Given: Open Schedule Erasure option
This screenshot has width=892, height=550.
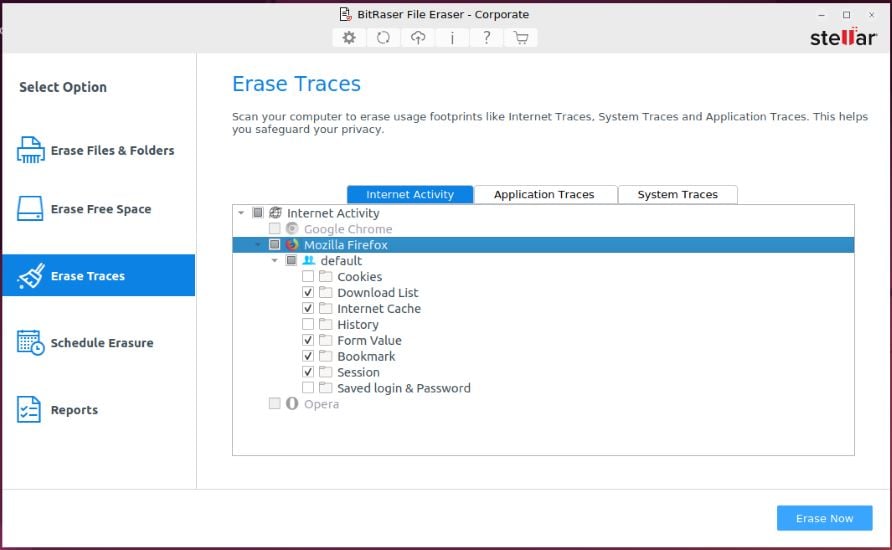Looking at the screenshot, I should 98,342.
